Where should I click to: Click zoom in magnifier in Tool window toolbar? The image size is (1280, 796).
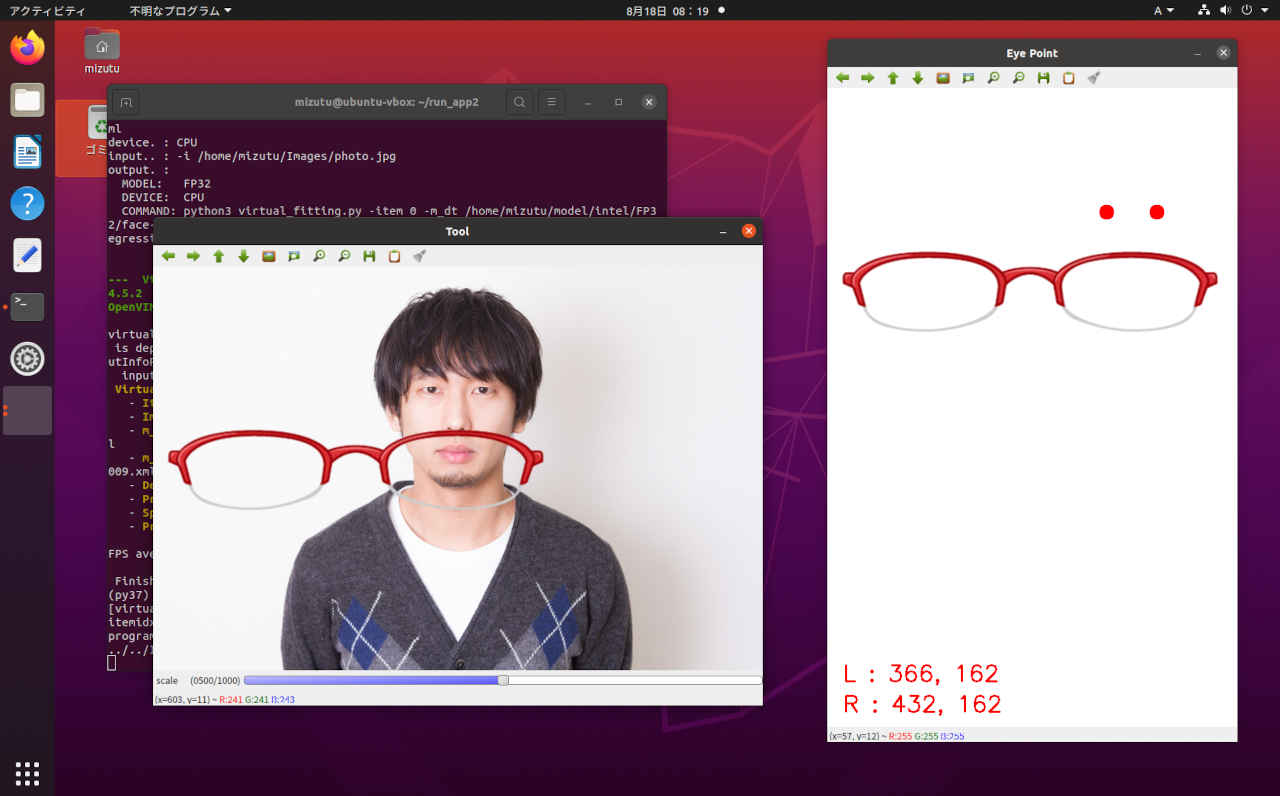pyautogui.click(x=319, y=256)
